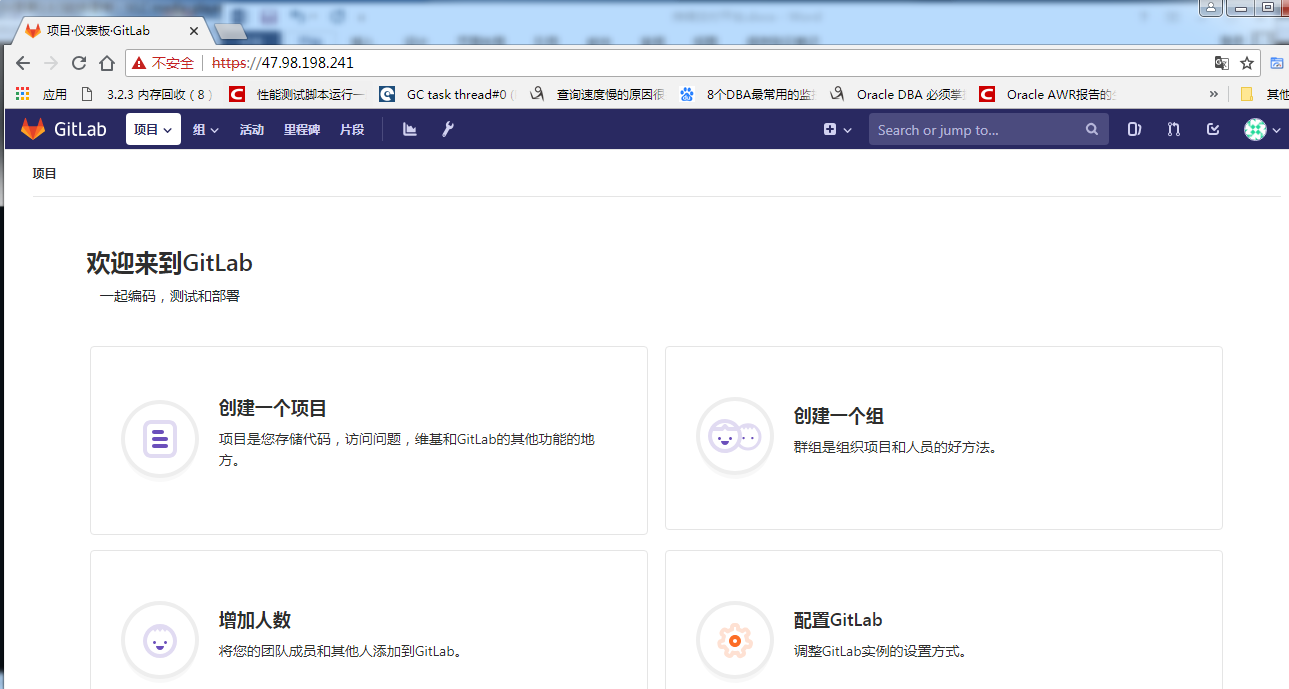1289x689 pixels.
Task: Bookmark this page with star icon
Action: (x=1247, y=63)
